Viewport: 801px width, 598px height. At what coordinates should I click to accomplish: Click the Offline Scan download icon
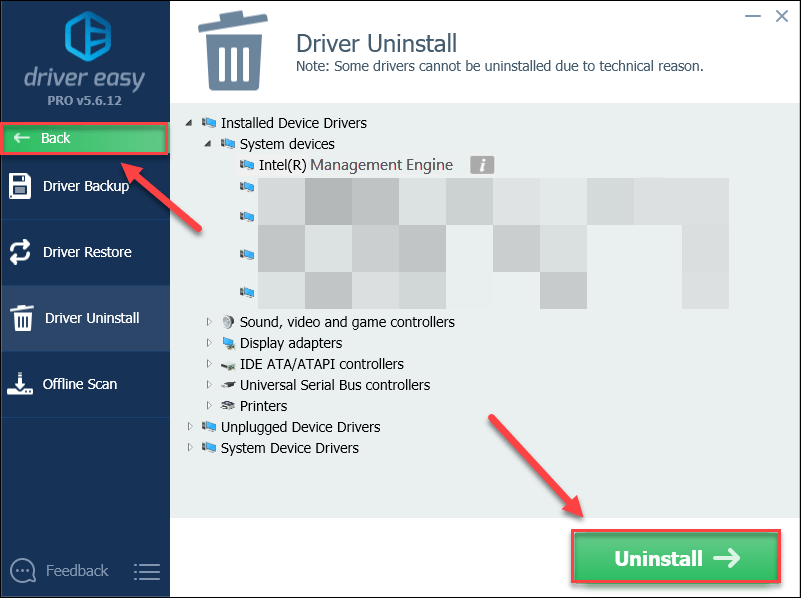pyautogui.click(x=20, y=384)
